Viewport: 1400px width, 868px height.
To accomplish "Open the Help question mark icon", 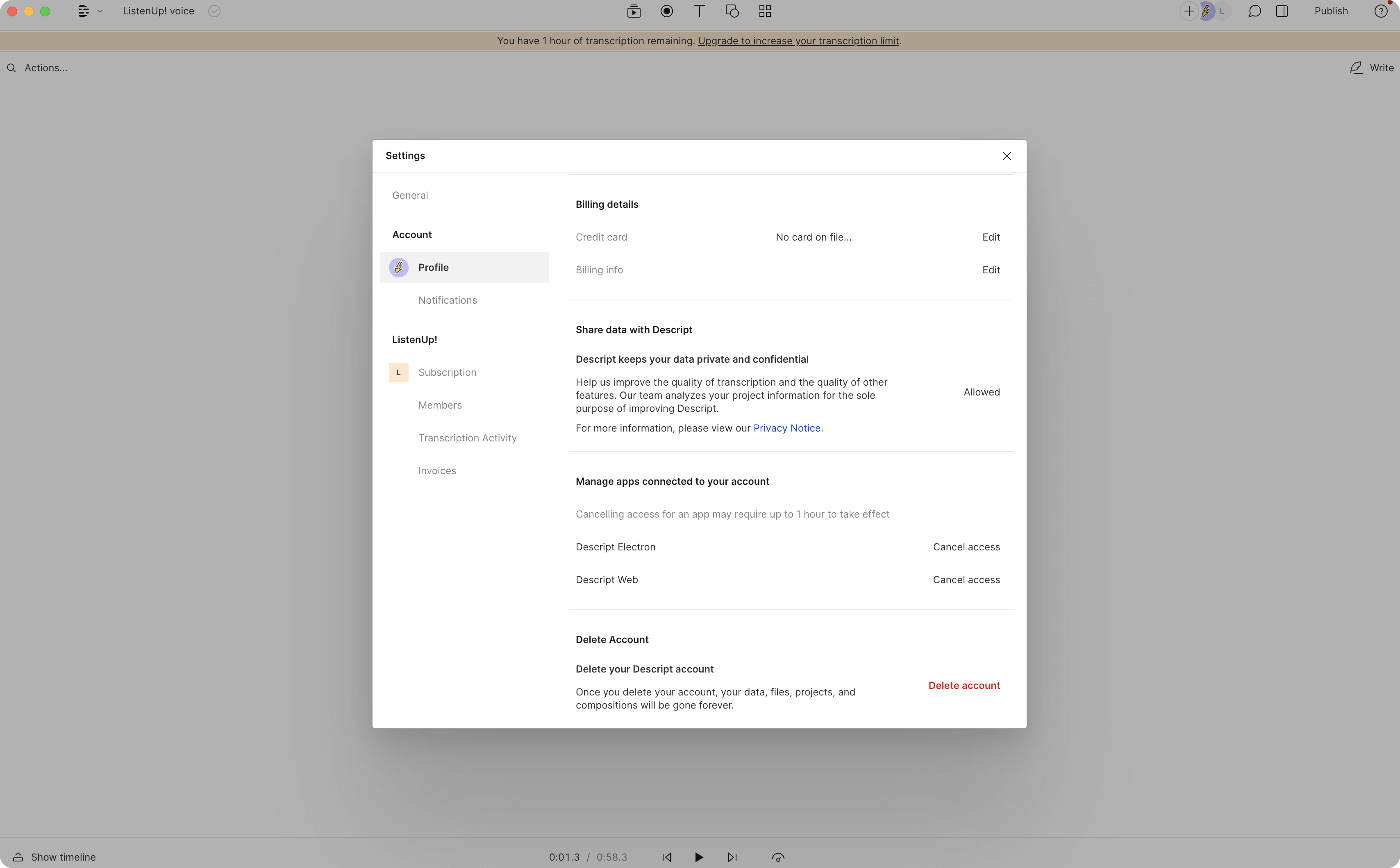I will coord(1380,11).
